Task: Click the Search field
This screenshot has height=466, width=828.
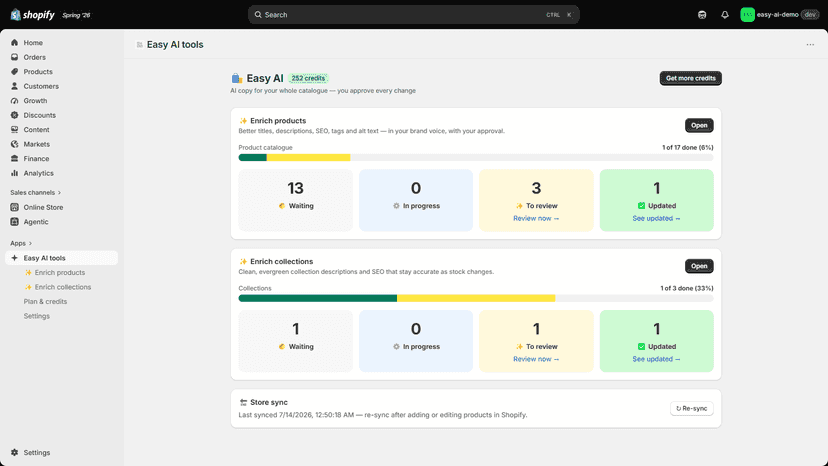Action: 413,15
